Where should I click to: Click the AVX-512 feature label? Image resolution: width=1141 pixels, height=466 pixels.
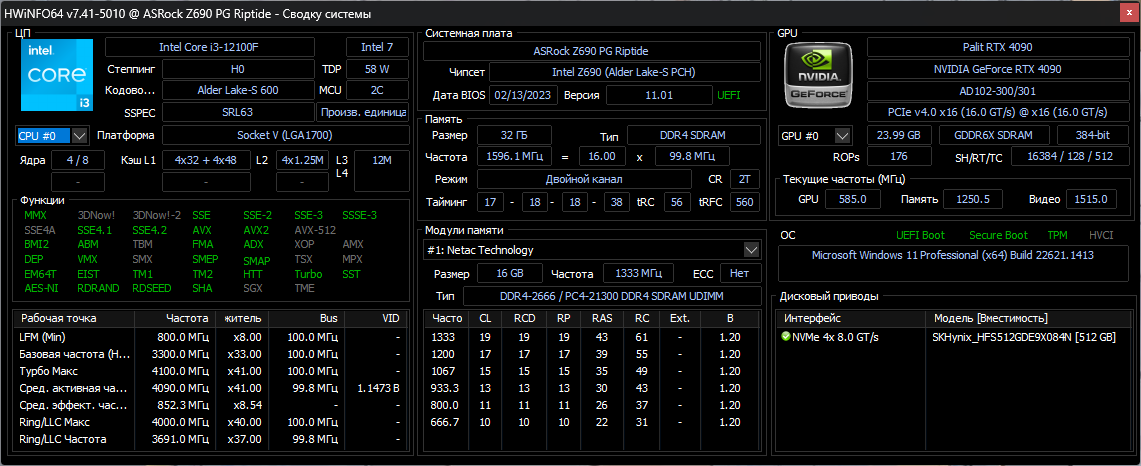coord(314,230)
